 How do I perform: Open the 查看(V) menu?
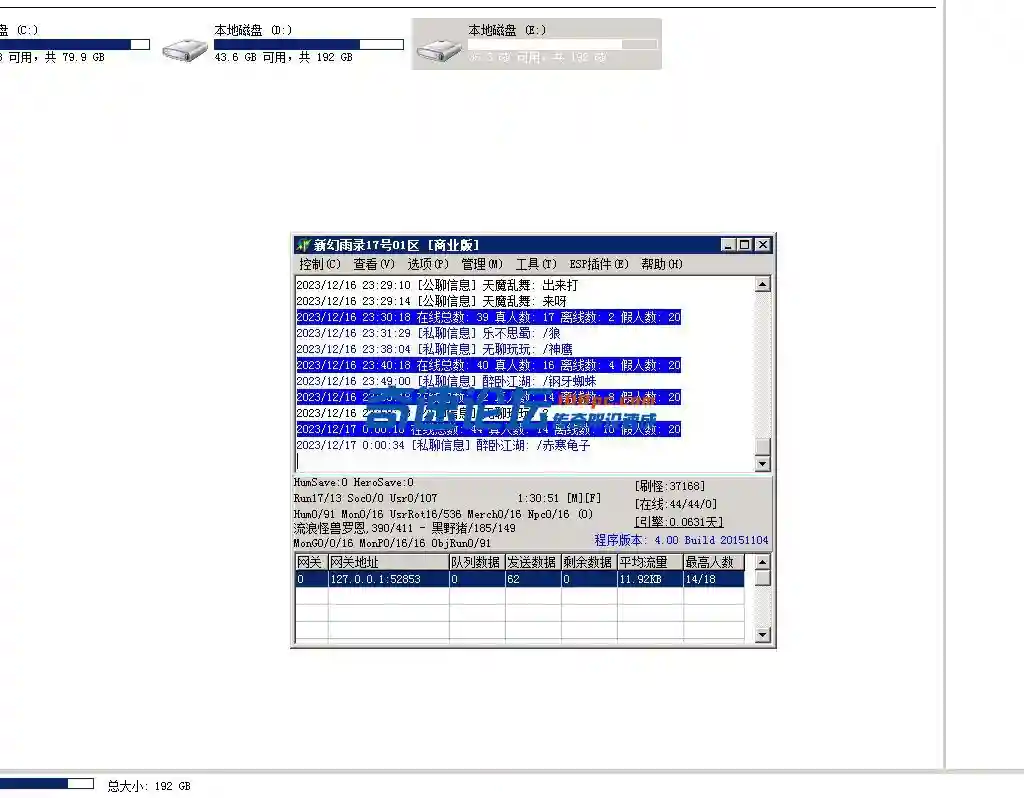coord(374,264)
